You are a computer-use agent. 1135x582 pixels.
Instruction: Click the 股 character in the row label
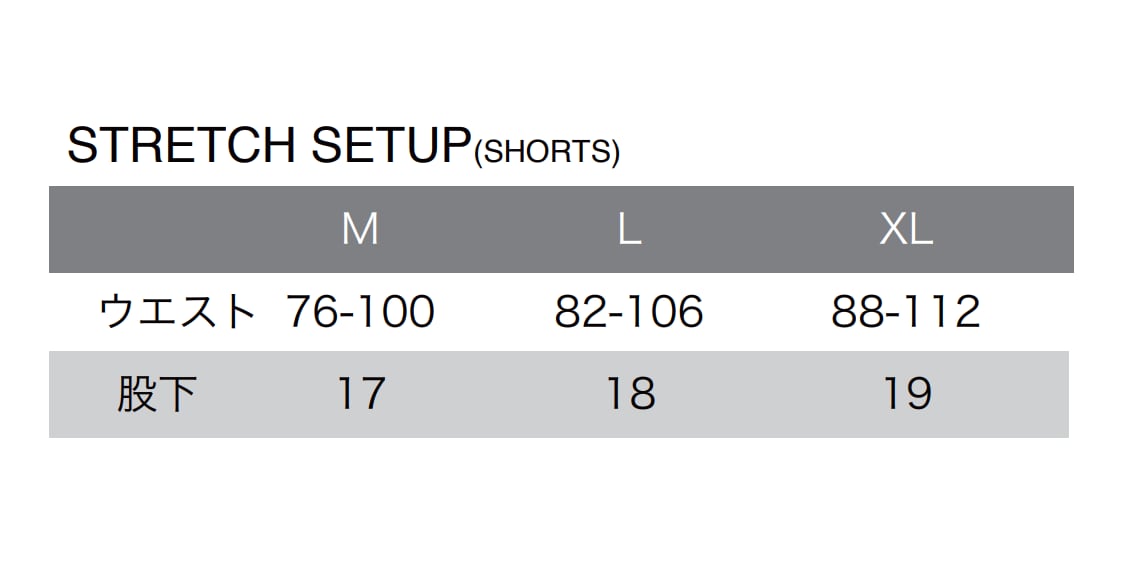(137, 395)
